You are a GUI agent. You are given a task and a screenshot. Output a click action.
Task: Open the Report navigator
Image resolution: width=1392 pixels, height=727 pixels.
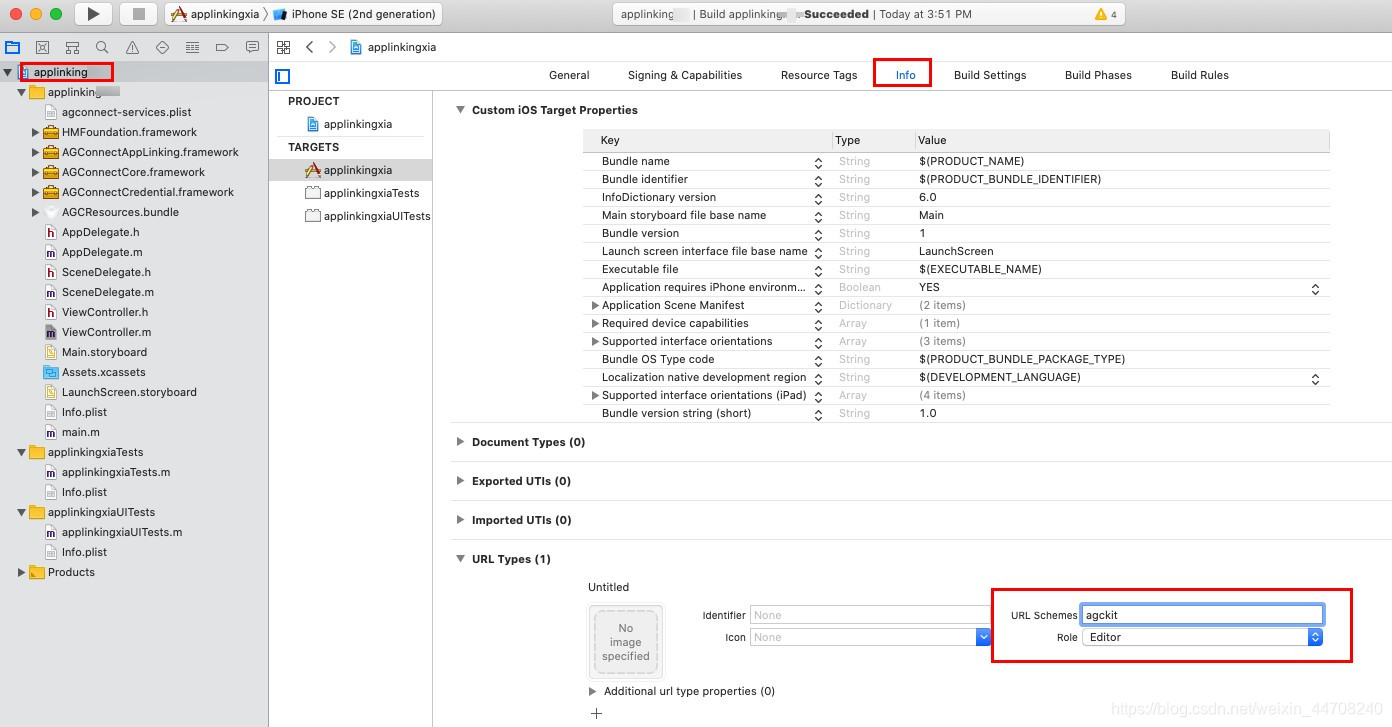coord(252,47)
